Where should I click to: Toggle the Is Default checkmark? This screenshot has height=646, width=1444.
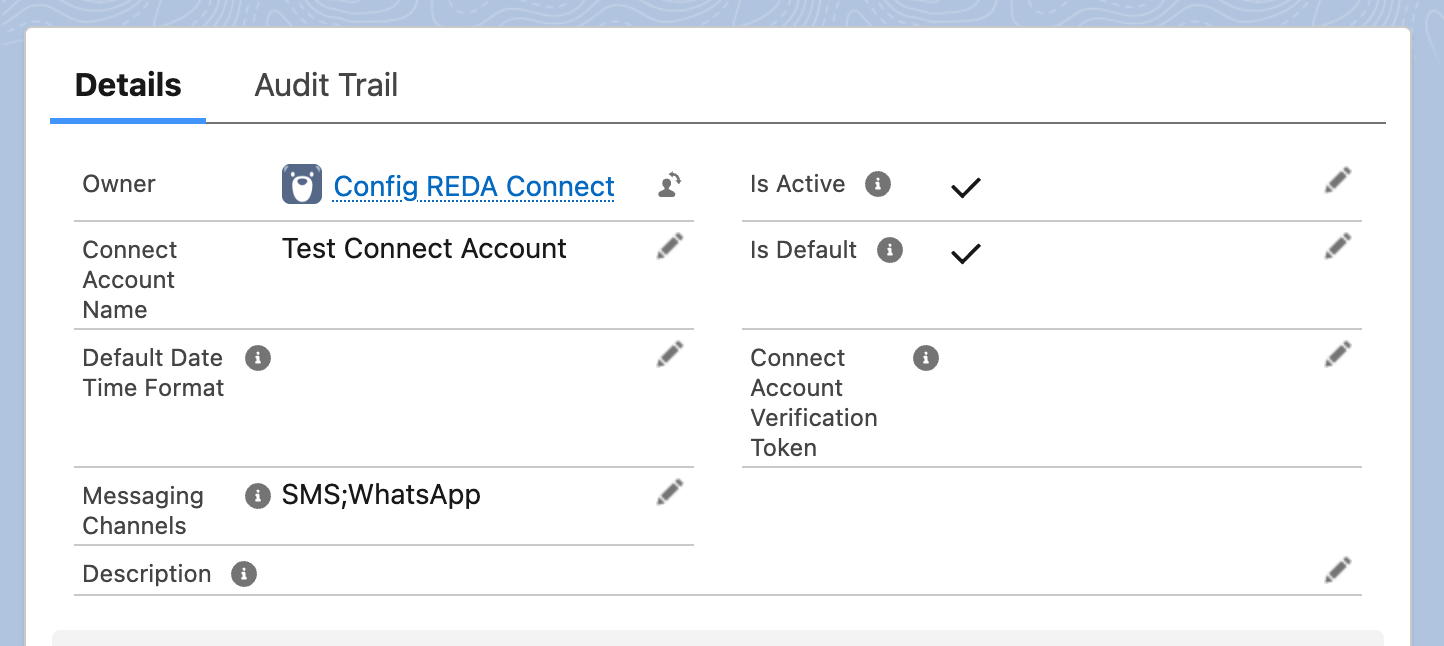[965, 253]
